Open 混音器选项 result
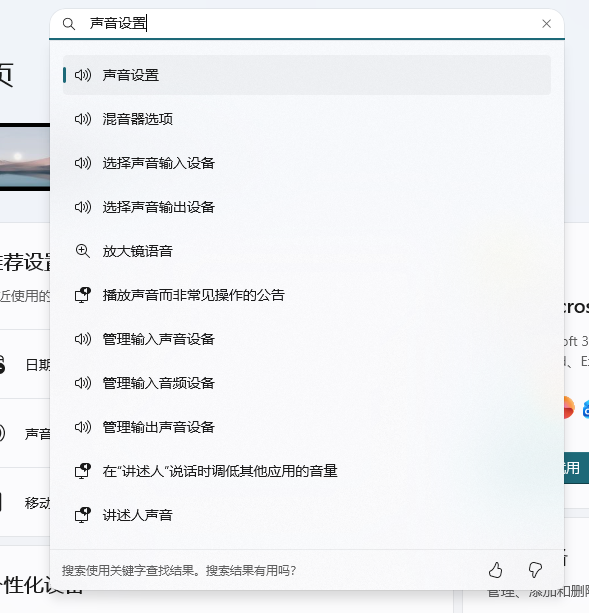 click(307, 119)
